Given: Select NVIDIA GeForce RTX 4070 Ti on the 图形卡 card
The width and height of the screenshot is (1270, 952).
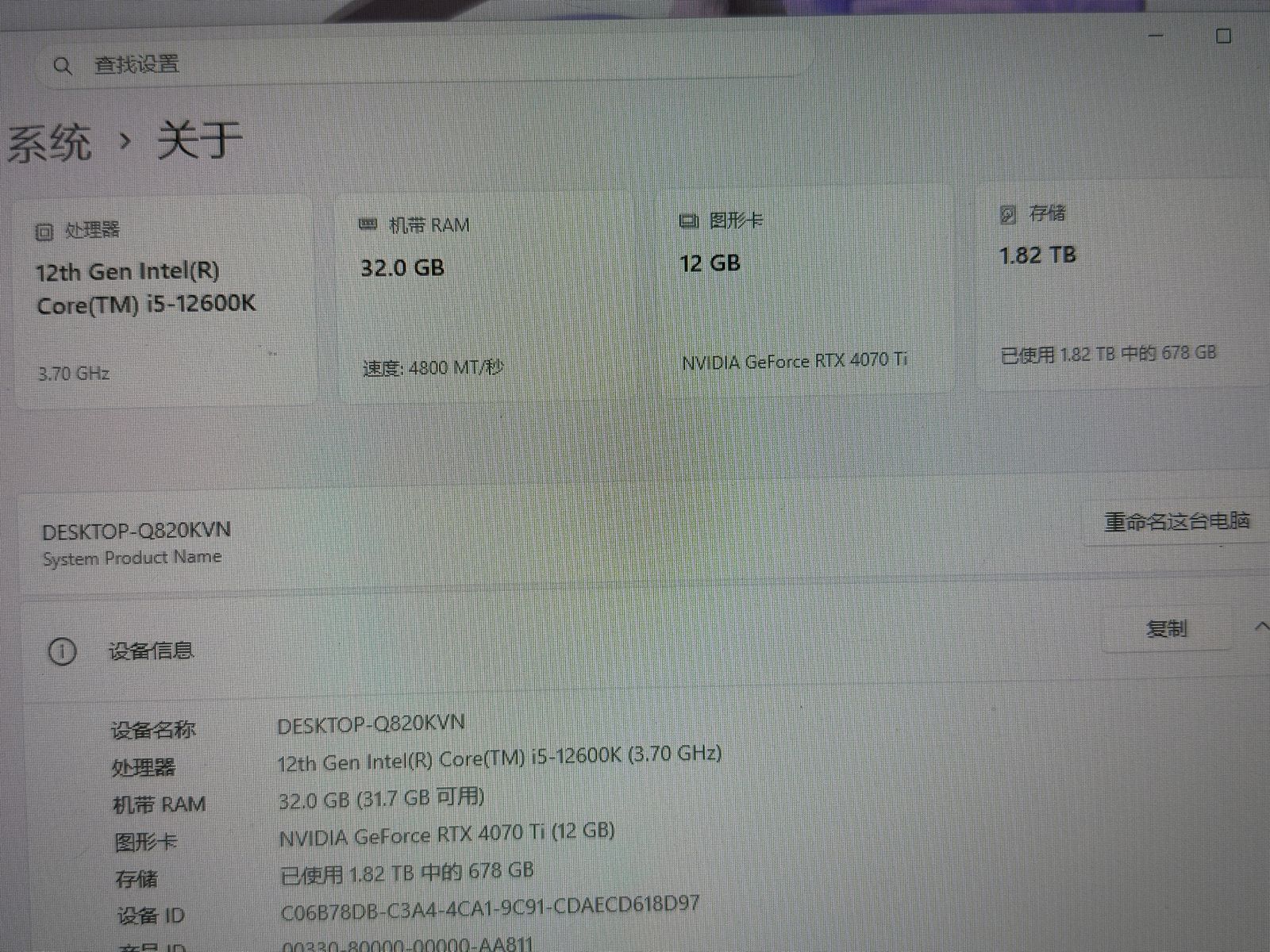Looking at the screenshot, I should click(794, 361).
